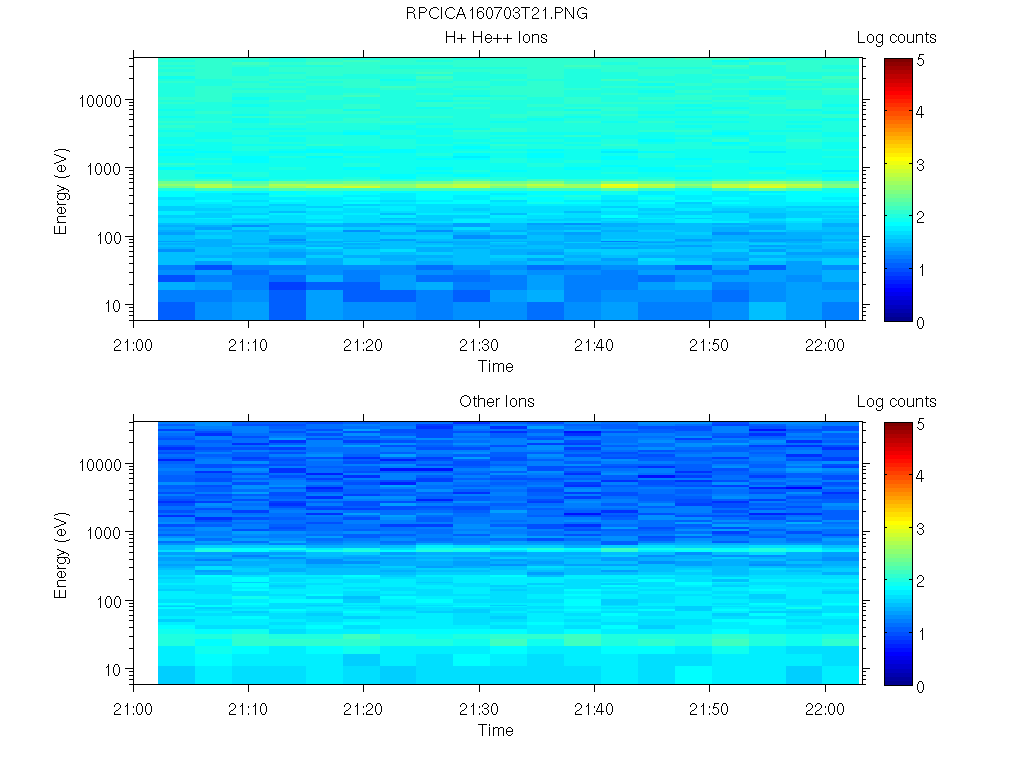
Task: Click the yellow band in the H+ He++ spectrogram
Action: click(509, 185)
